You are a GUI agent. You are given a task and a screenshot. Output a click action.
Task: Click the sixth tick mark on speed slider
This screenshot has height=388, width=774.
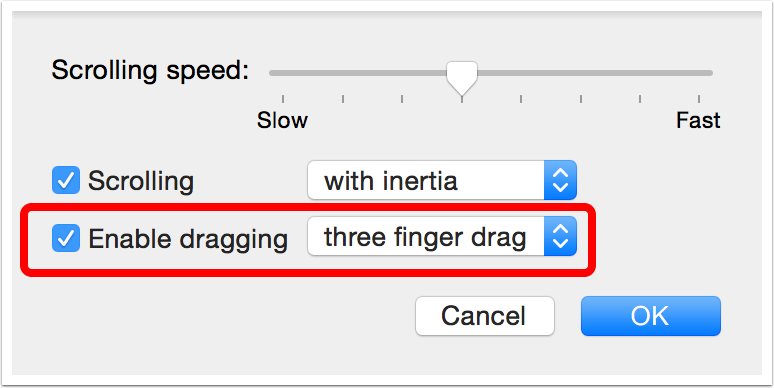(x=580, y=99)
